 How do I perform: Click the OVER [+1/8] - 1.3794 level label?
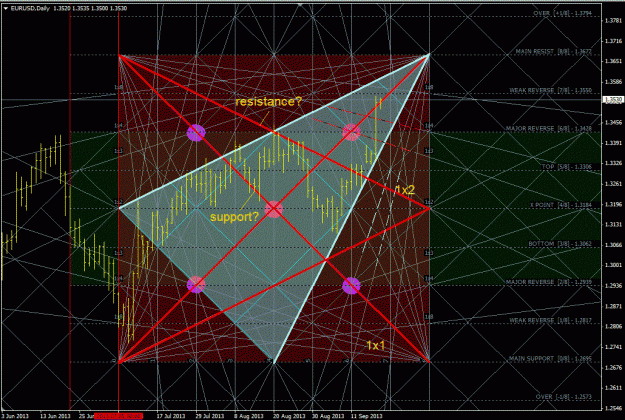[562, 14]
